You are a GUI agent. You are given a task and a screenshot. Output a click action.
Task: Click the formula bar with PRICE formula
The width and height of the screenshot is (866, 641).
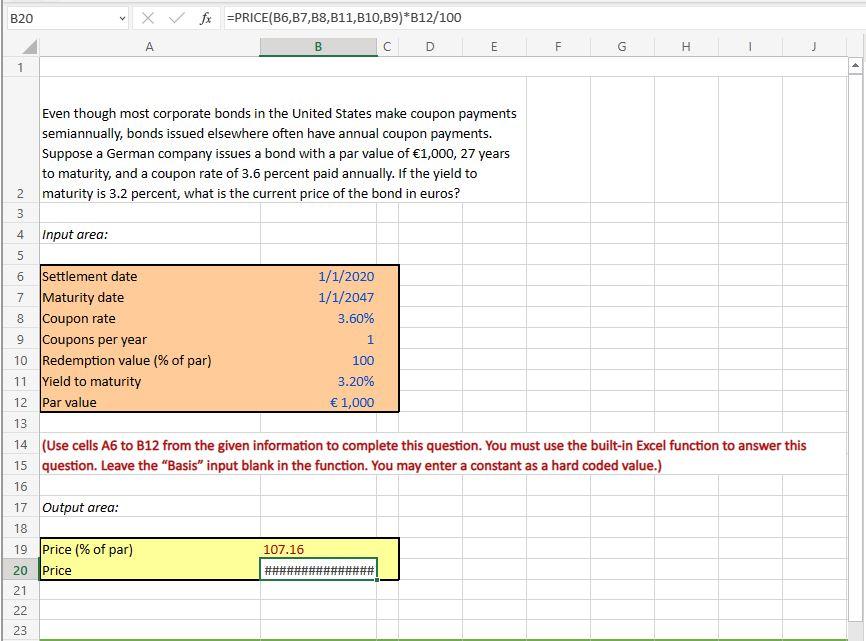543,18
